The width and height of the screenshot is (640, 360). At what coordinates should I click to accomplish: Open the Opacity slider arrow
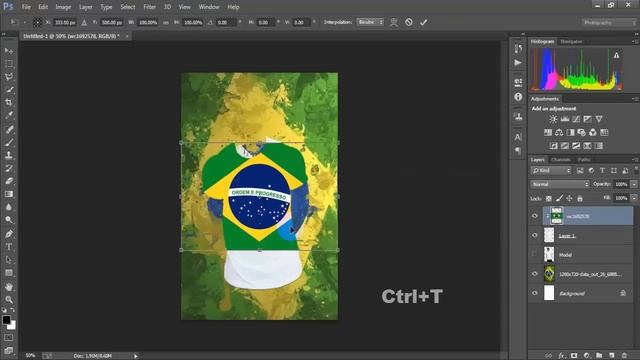click(x=634, y=184)
